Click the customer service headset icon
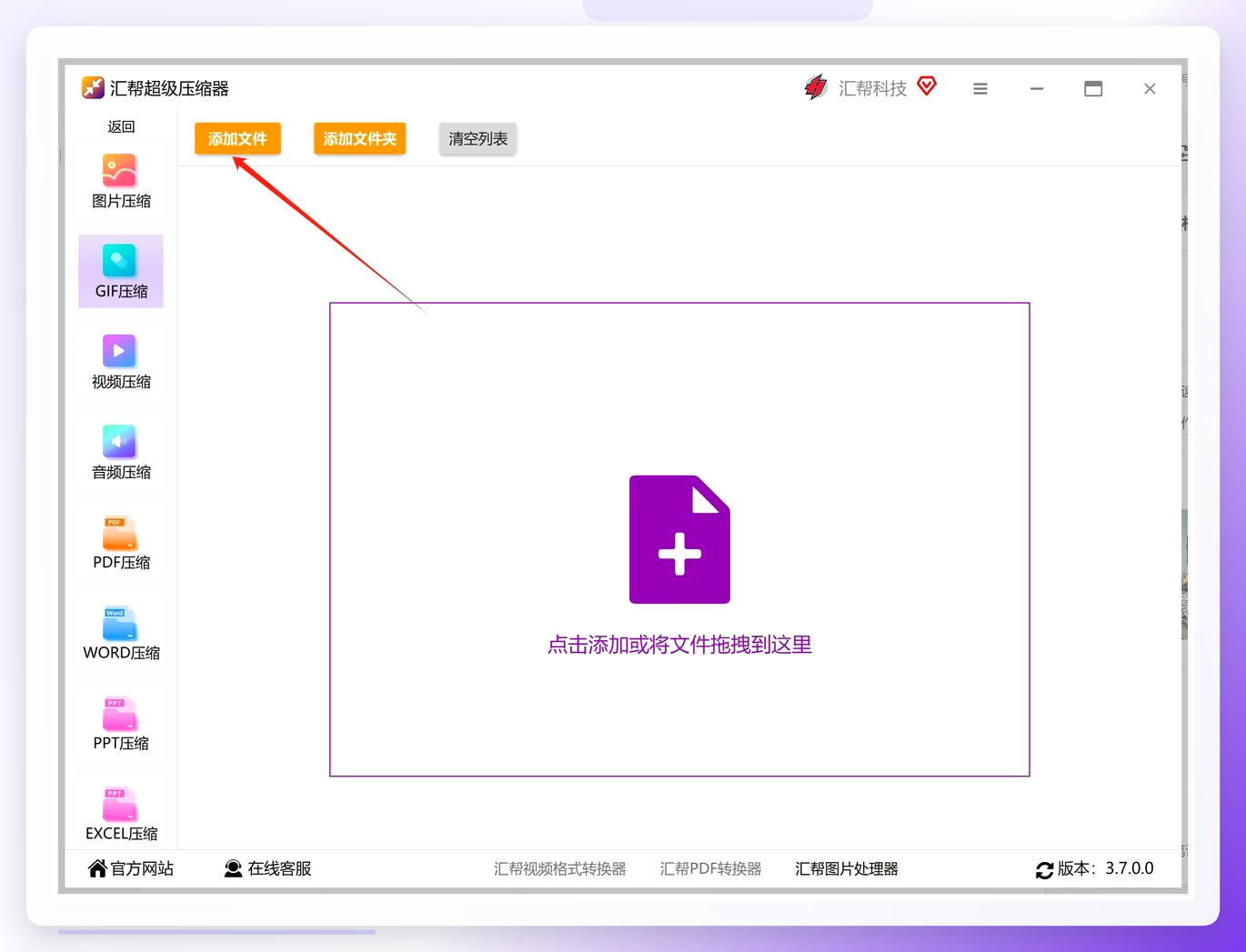 [234, 868]
